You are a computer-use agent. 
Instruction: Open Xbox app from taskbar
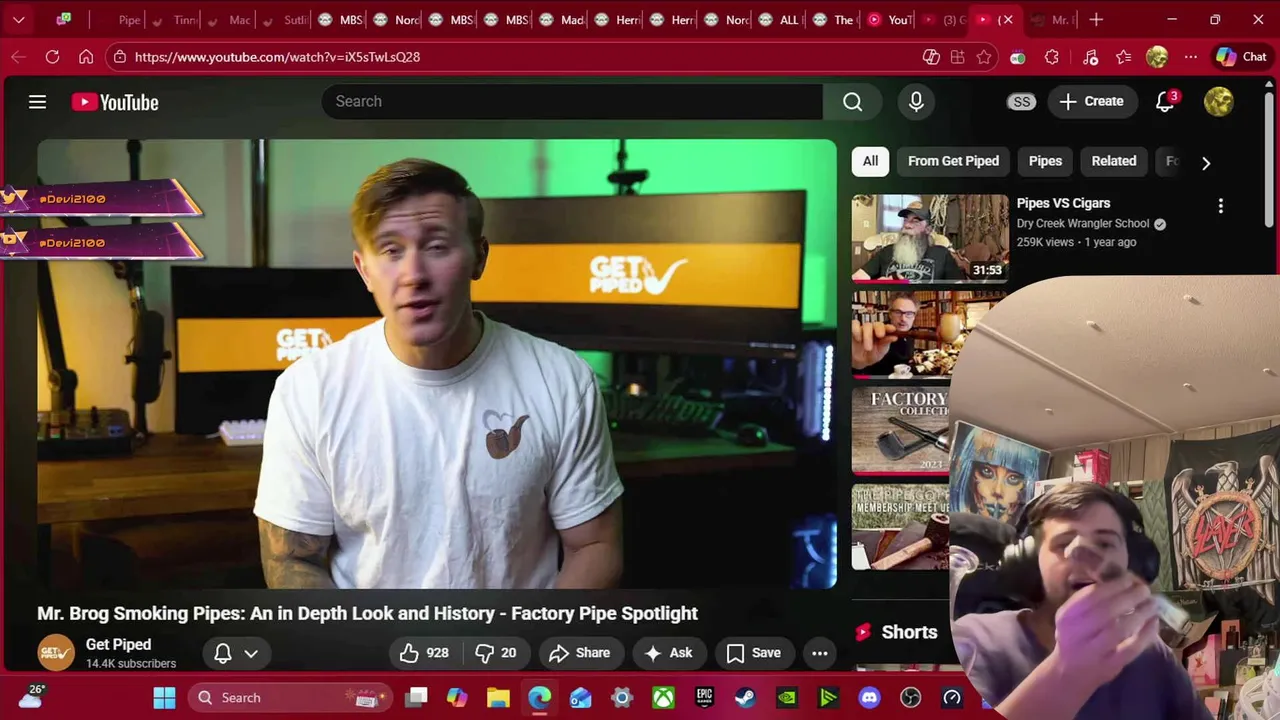pyautogui.click(x=663, y=697)
